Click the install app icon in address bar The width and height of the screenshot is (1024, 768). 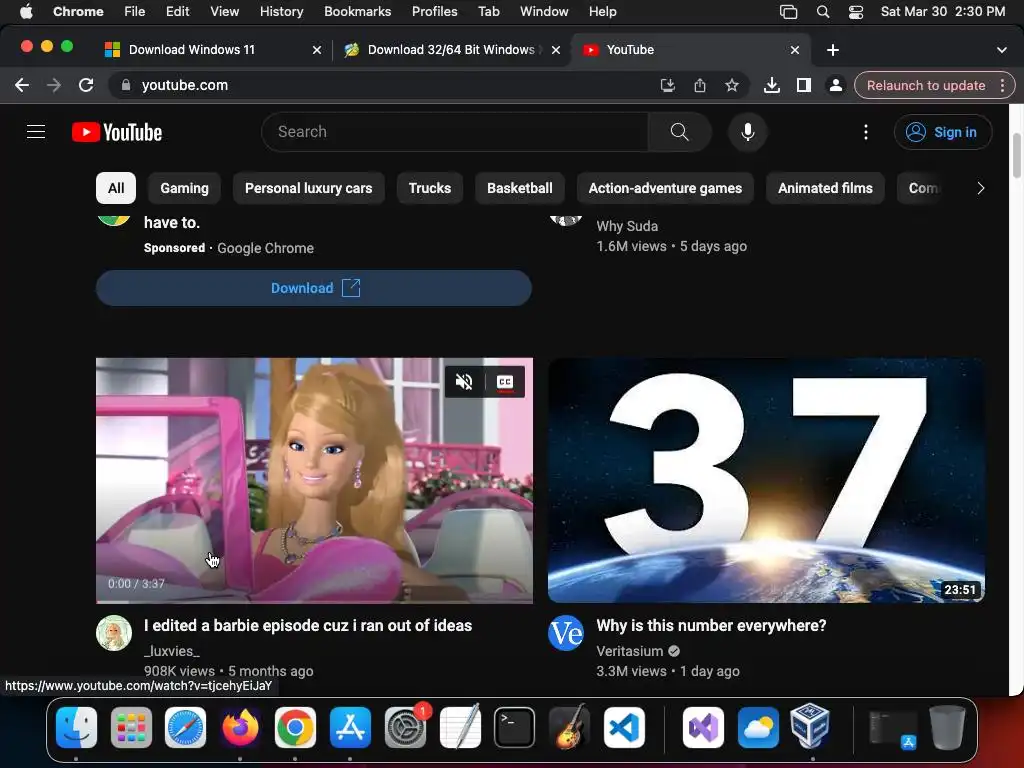tap(667, 85)
